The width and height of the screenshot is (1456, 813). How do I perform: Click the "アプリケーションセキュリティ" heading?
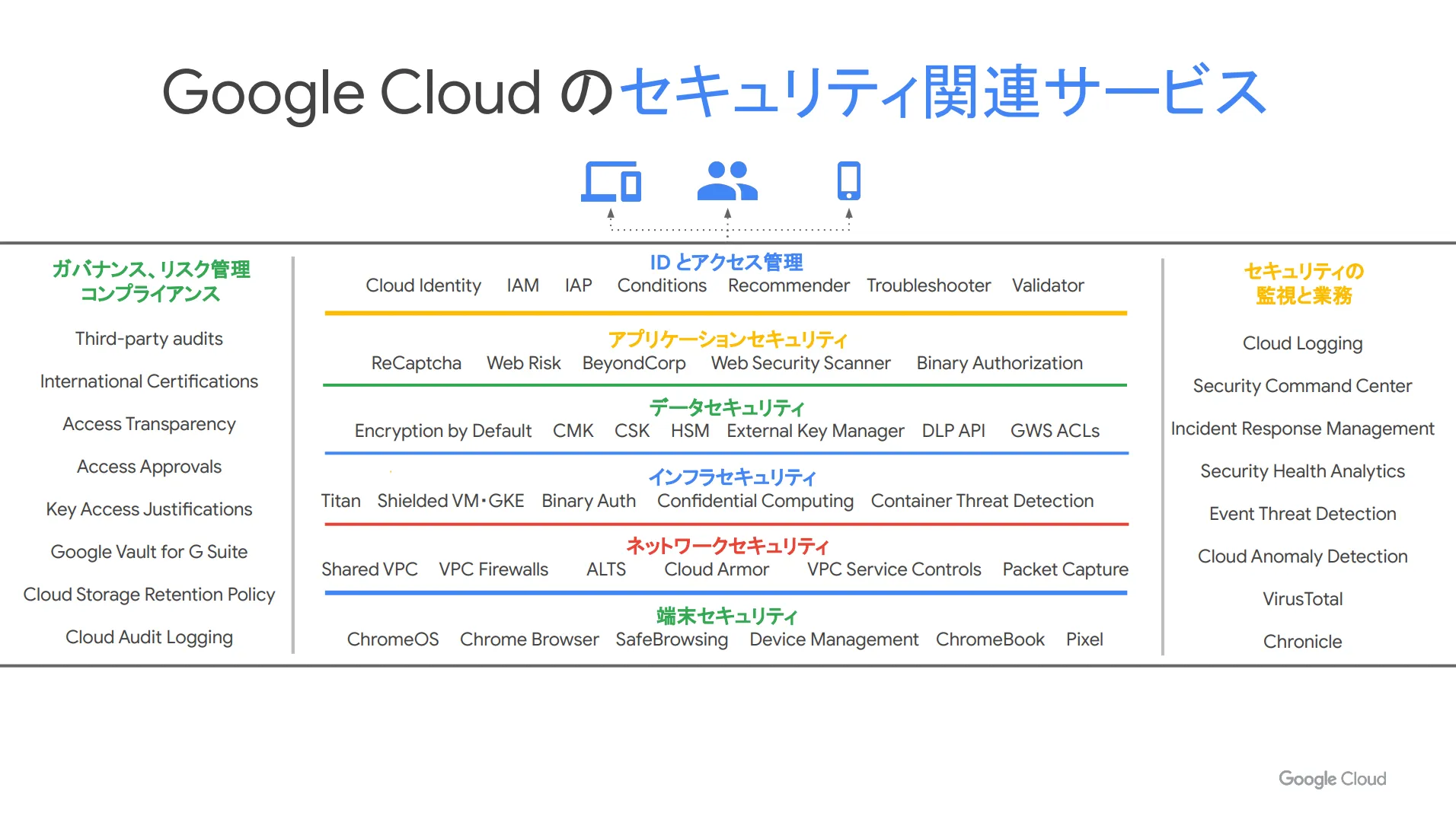pos(728,340)
